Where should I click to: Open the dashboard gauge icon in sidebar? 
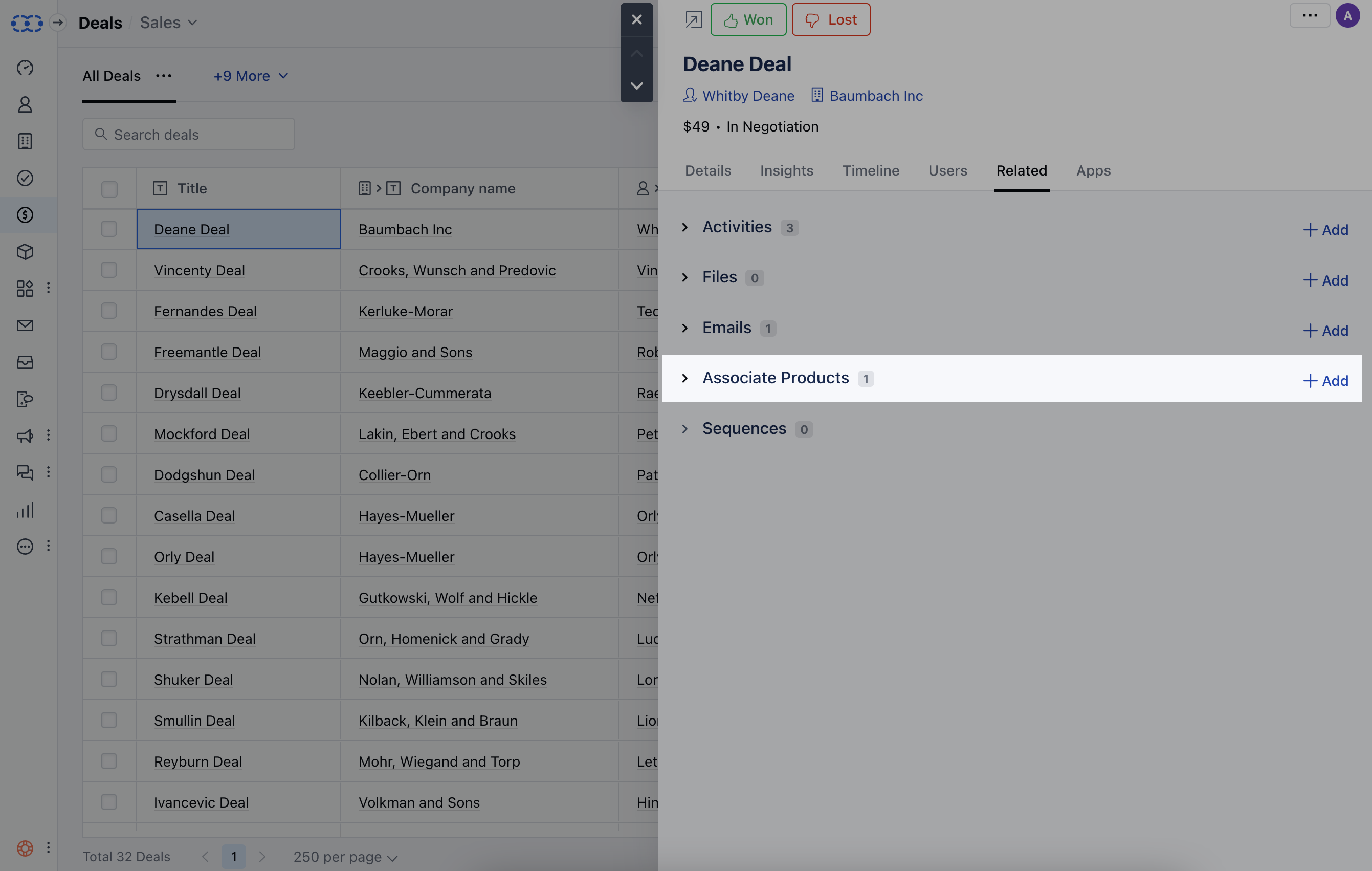[25, 68]
